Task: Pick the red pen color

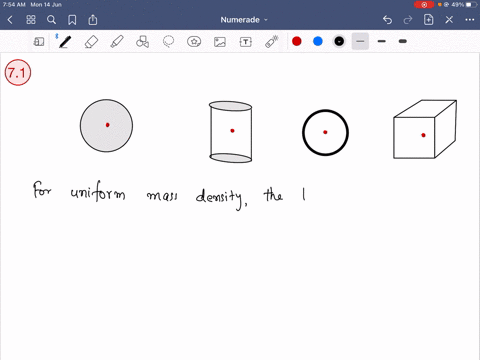Action: tap(297, 41)
